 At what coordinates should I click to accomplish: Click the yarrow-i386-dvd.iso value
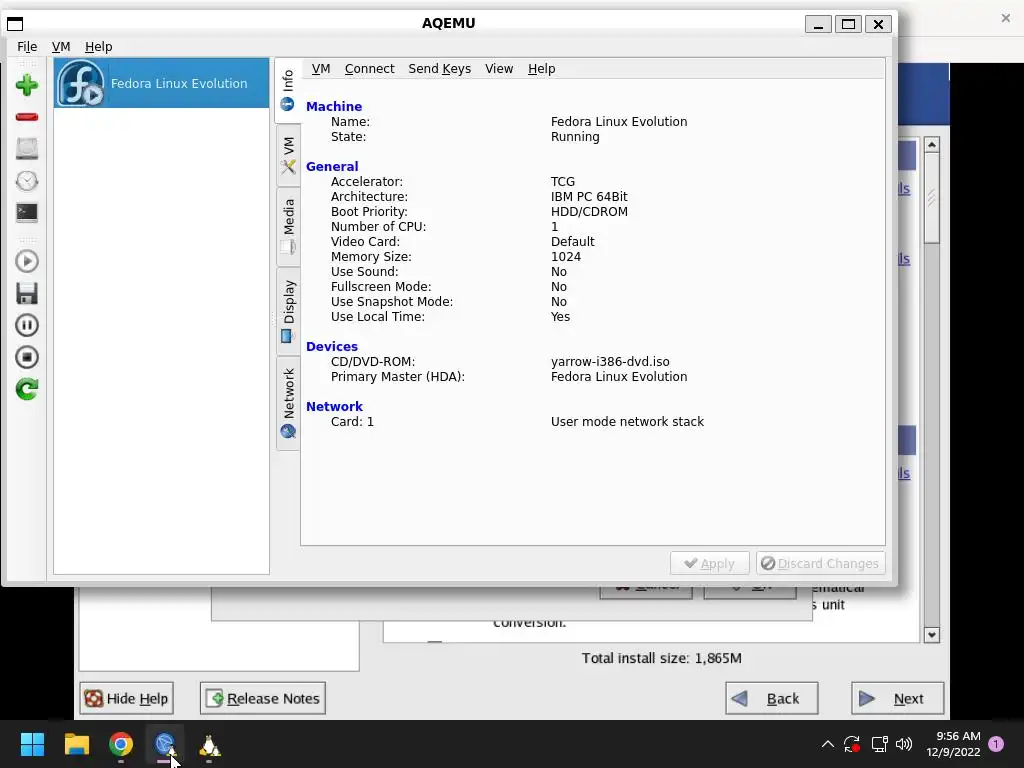610,362
